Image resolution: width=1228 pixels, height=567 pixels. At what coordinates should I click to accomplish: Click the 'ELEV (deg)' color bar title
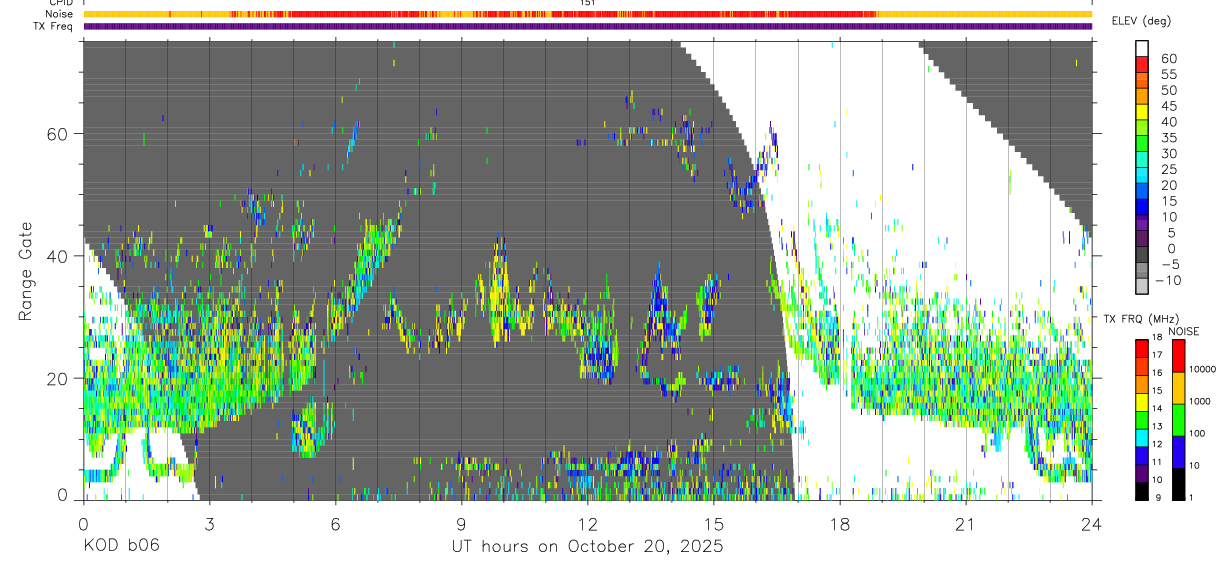(x=1142, y=21)
